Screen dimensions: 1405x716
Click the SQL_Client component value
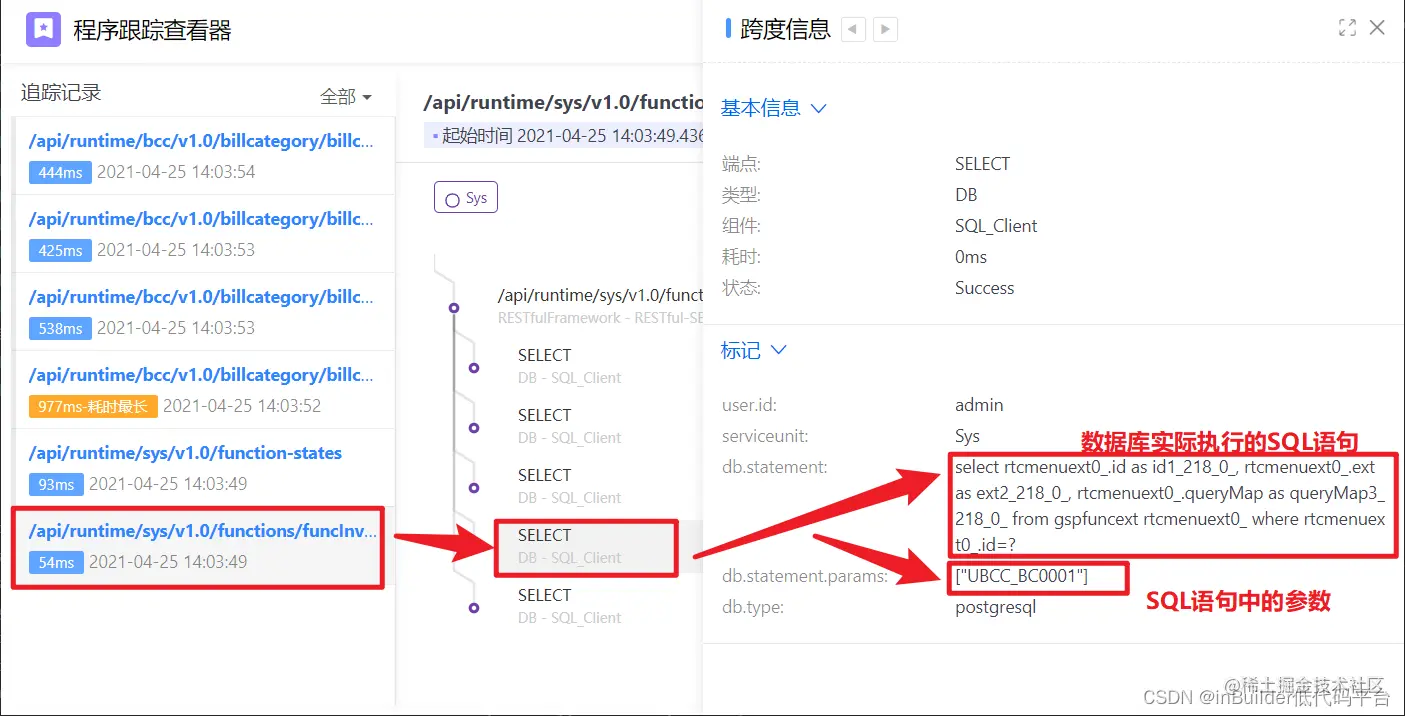click(x=996, y=226)
